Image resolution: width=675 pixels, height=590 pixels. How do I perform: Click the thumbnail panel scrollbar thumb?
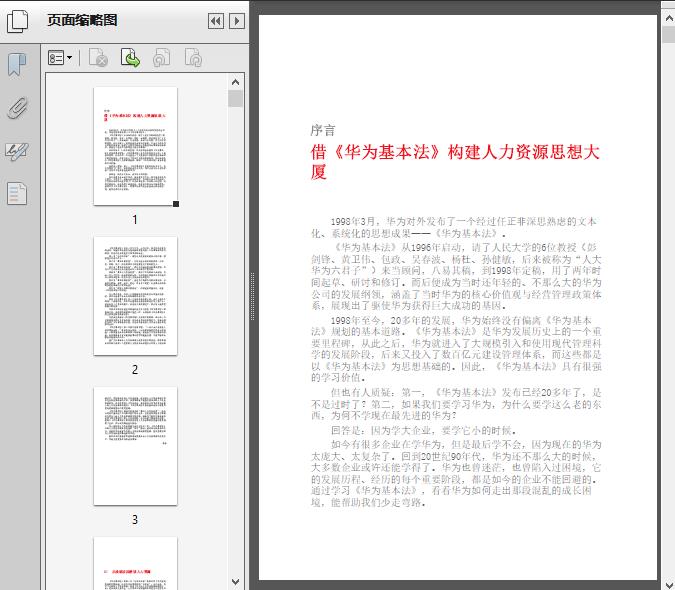point(235,99)
